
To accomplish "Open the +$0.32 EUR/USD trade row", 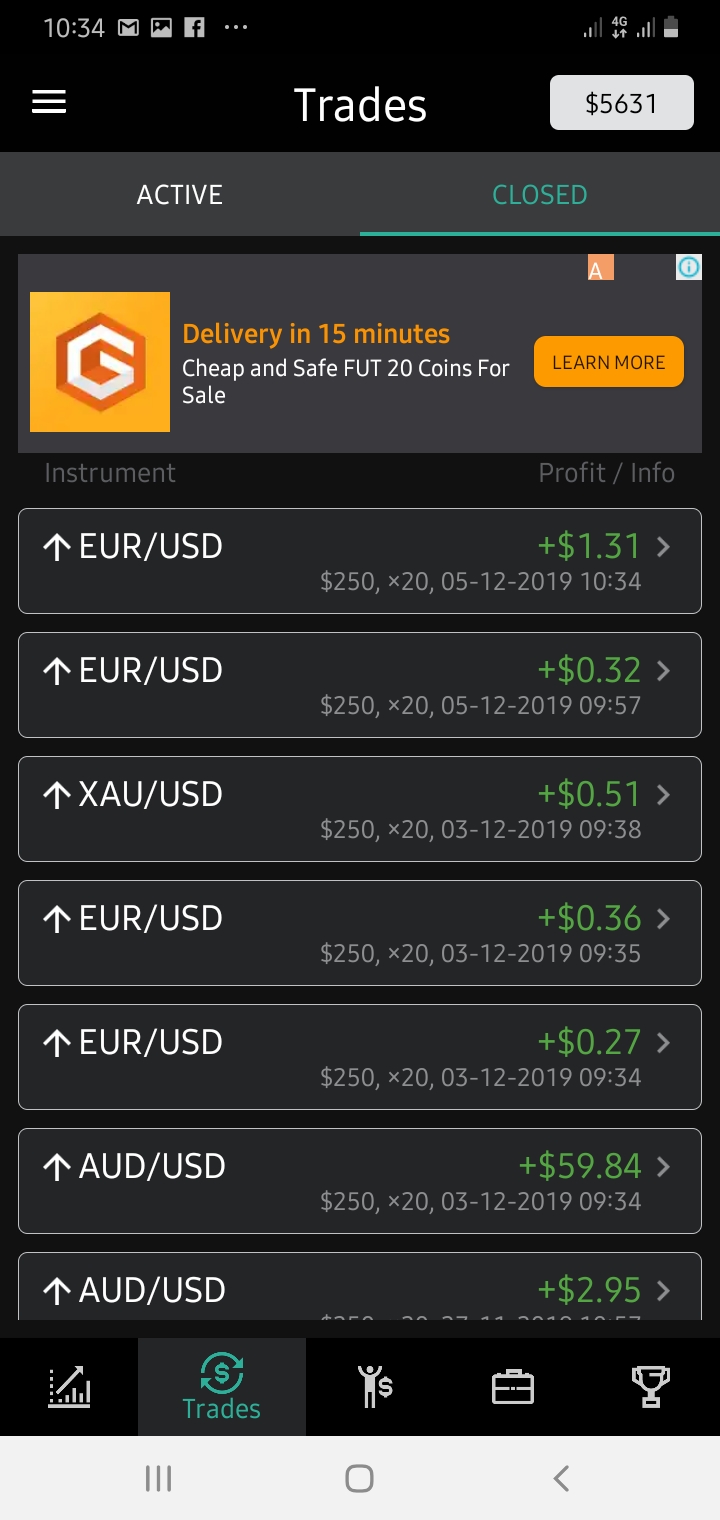I will [360, 685].
